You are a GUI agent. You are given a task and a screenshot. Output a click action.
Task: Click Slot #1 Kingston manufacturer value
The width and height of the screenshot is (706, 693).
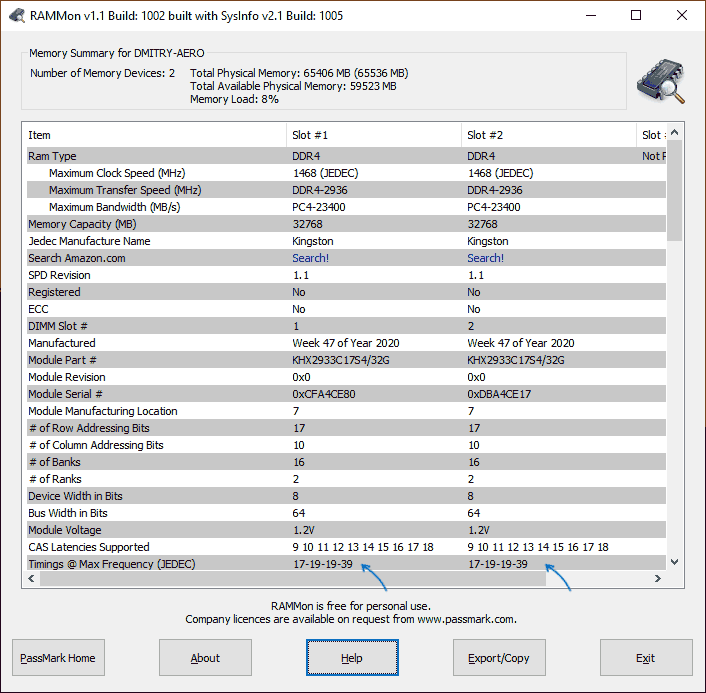(313, 241)
